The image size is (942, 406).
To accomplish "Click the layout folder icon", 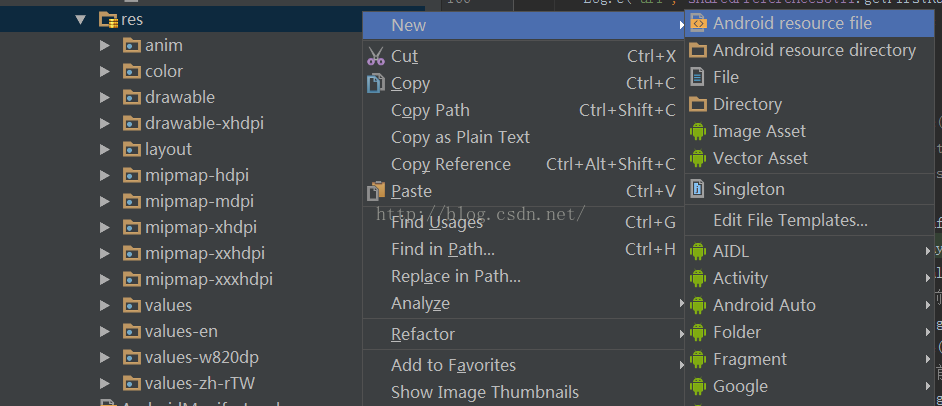I will 132,150.
